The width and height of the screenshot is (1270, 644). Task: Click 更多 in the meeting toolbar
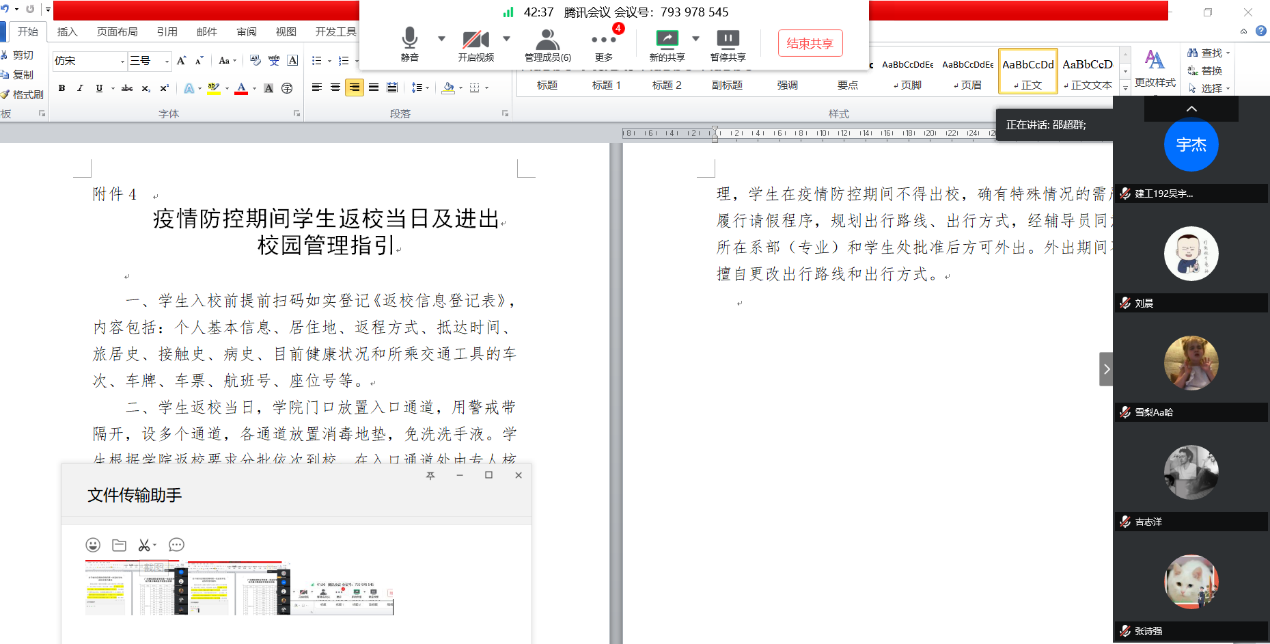pos(604,44)
